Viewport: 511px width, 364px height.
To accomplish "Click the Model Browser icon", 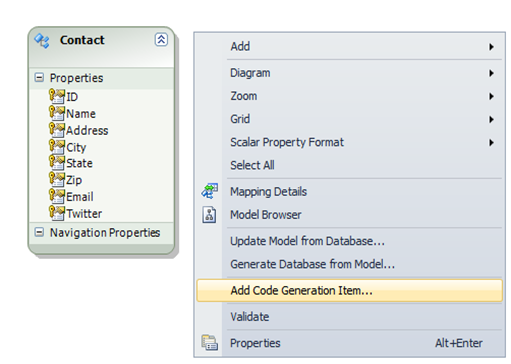I will [x=209, y=215].
